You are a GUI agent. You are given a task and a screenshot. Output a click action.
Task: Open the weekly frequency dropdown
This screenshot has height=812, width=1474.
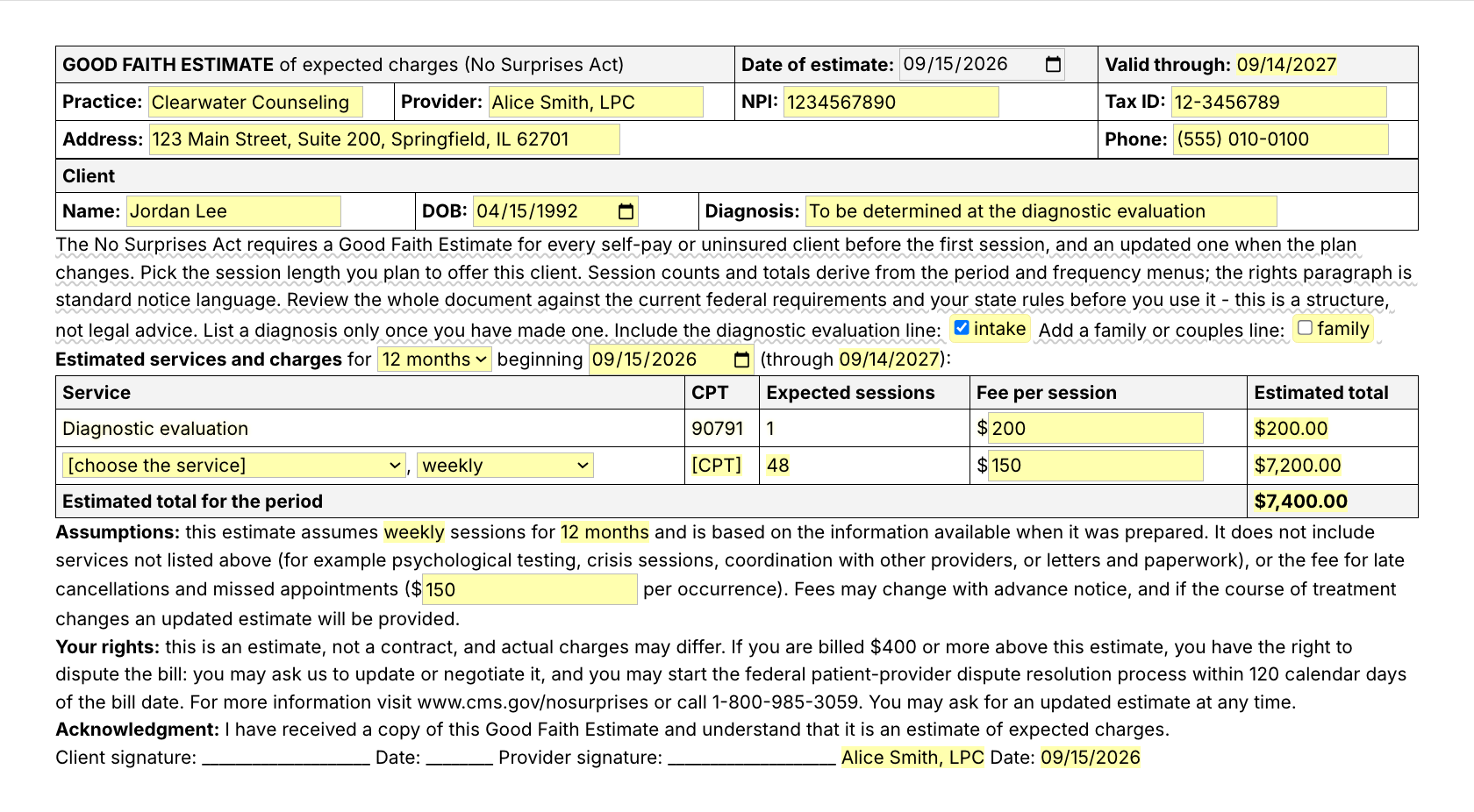(505, 466)
